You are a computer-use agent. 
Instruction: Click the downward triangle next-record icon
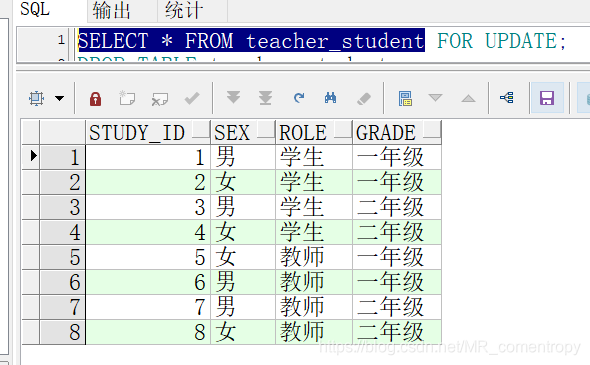[435, 98]
